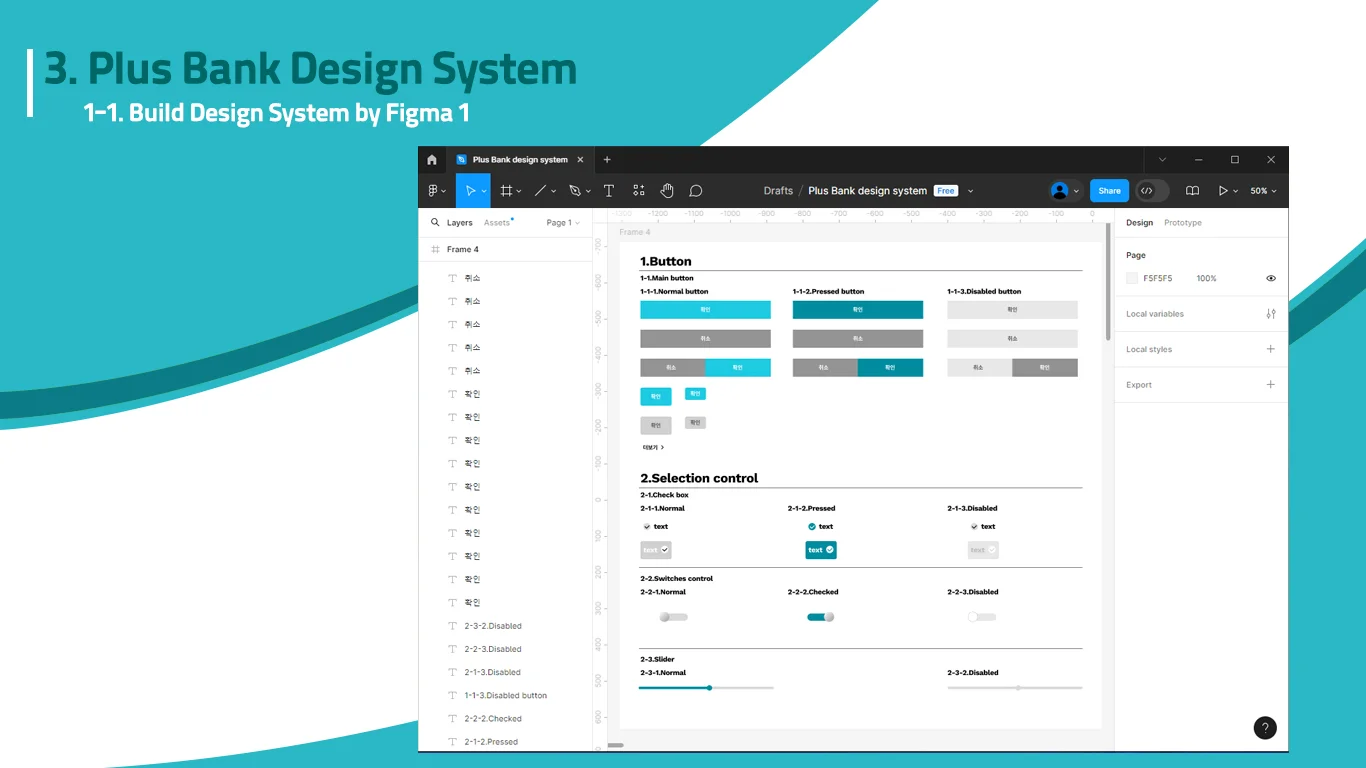Screen dimensions: 1366x768
Task: Switch to the Prototype tab
Action: (1183, 223)
